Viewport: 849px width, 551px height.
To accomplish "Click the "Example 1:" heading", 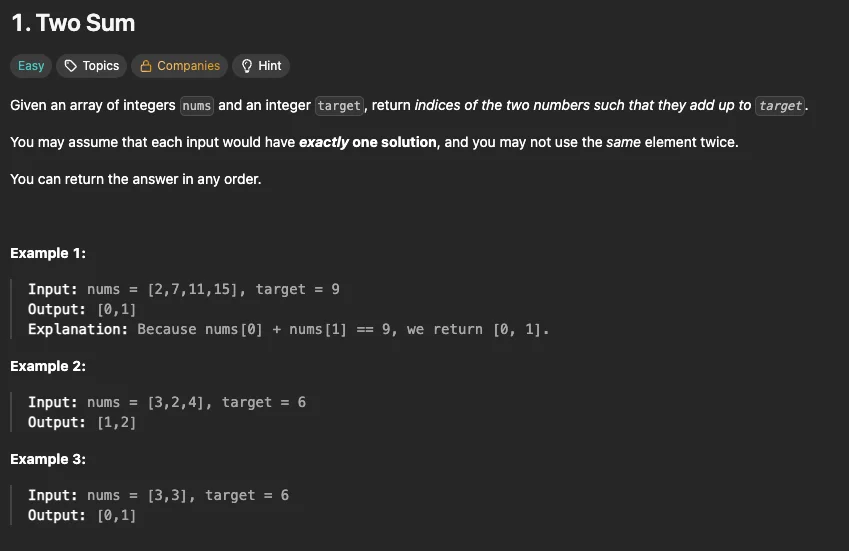I will pos(48,253).
